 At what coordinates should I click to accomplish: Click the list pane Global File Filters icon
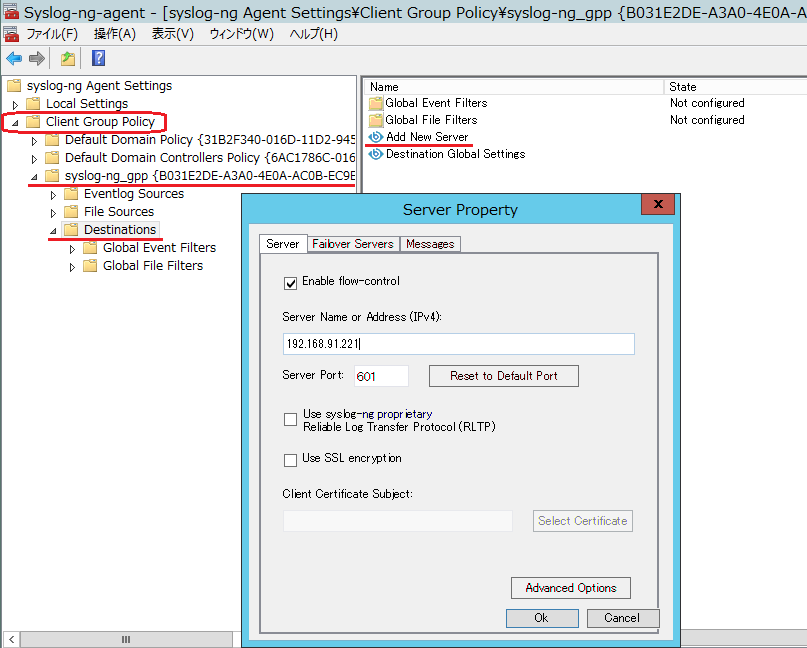[x=376, y=120]
